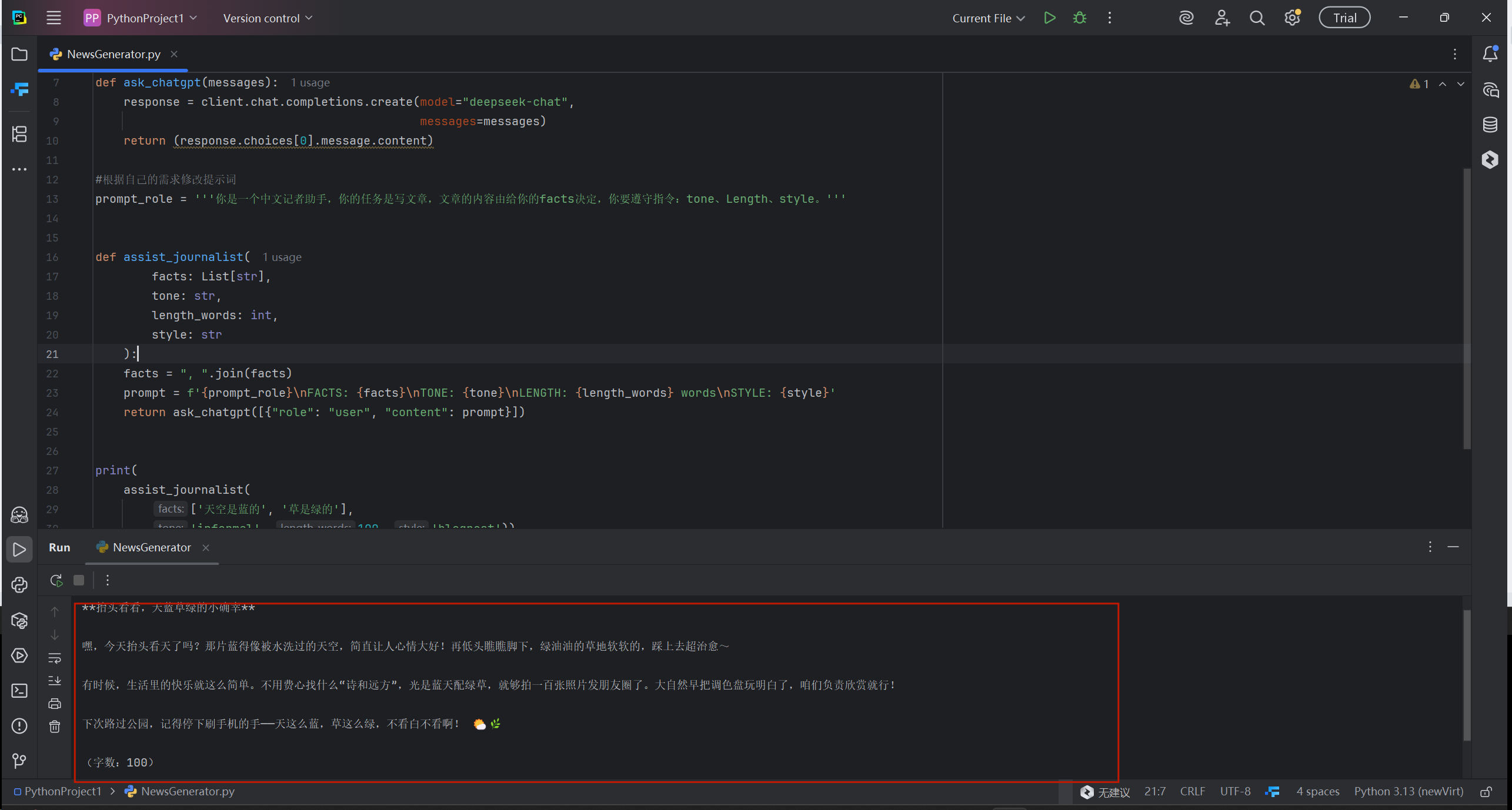Open the Problems tool window

(19, 726)
